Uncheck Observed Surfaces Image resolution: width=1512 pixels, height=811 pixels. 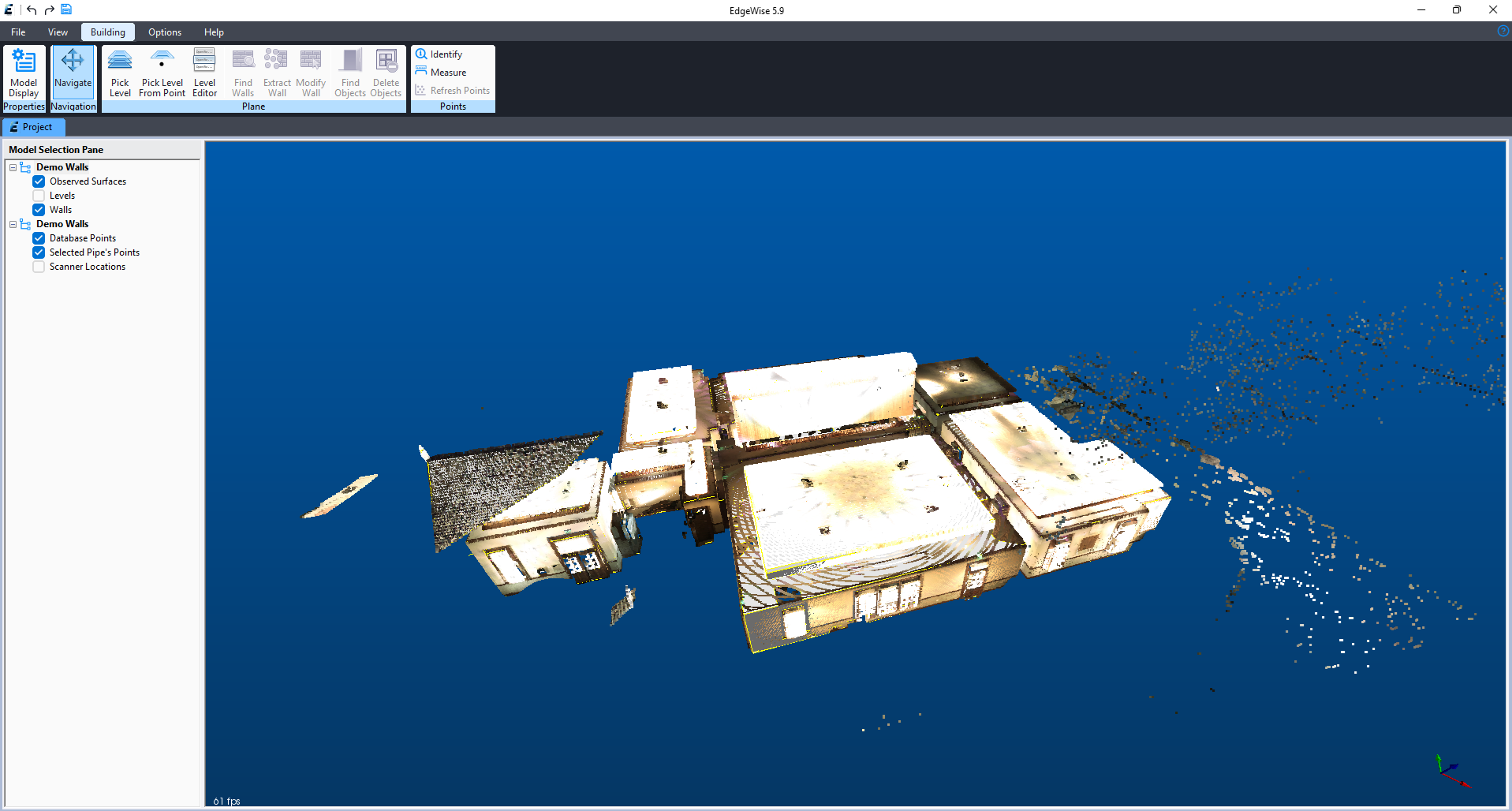click(x=39, y=181)
